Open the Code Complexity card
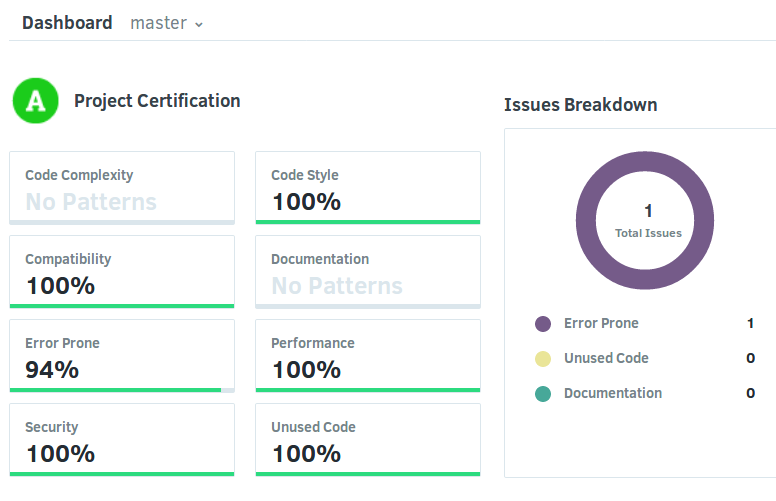Screen dimensions: 776x501 (x=122, y=188)
